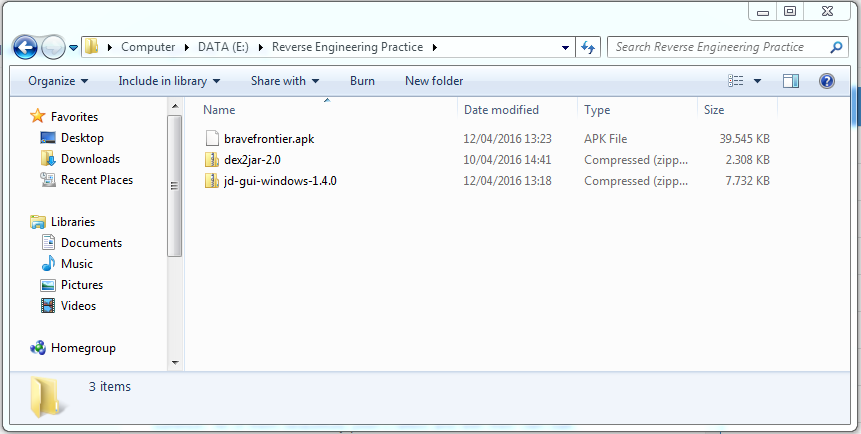This screenshot has width=861, height=434.
Task: Open Include in library menu
Action: point(169,81)
